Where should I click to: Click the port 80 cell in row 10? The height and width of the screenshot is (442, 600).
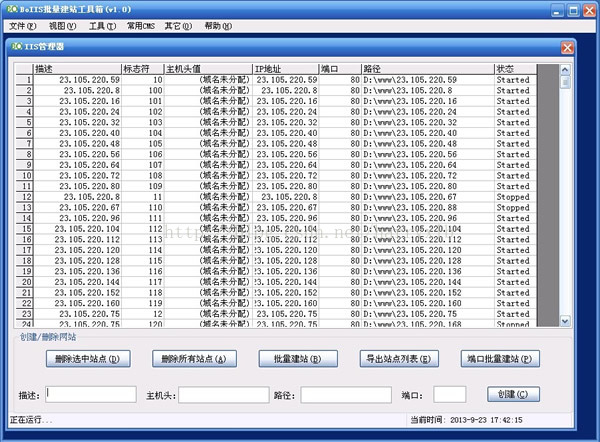[340, 176]
